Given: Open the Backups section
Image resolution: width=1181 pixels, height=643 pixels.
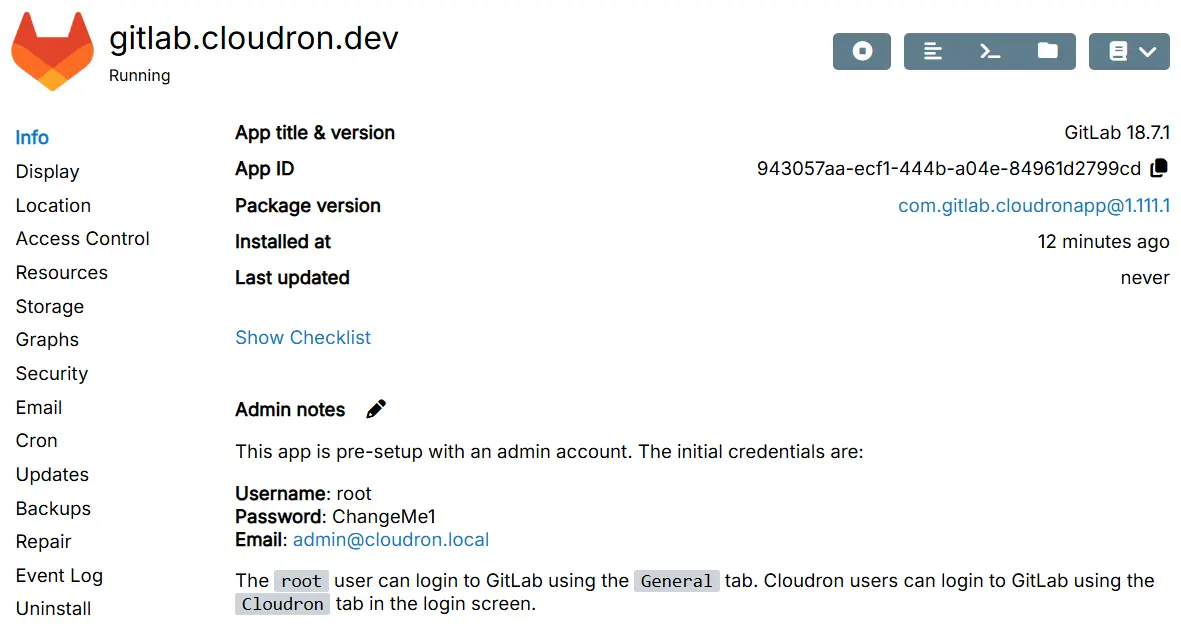Looking at the screenshot, I should tap(53, 509).
